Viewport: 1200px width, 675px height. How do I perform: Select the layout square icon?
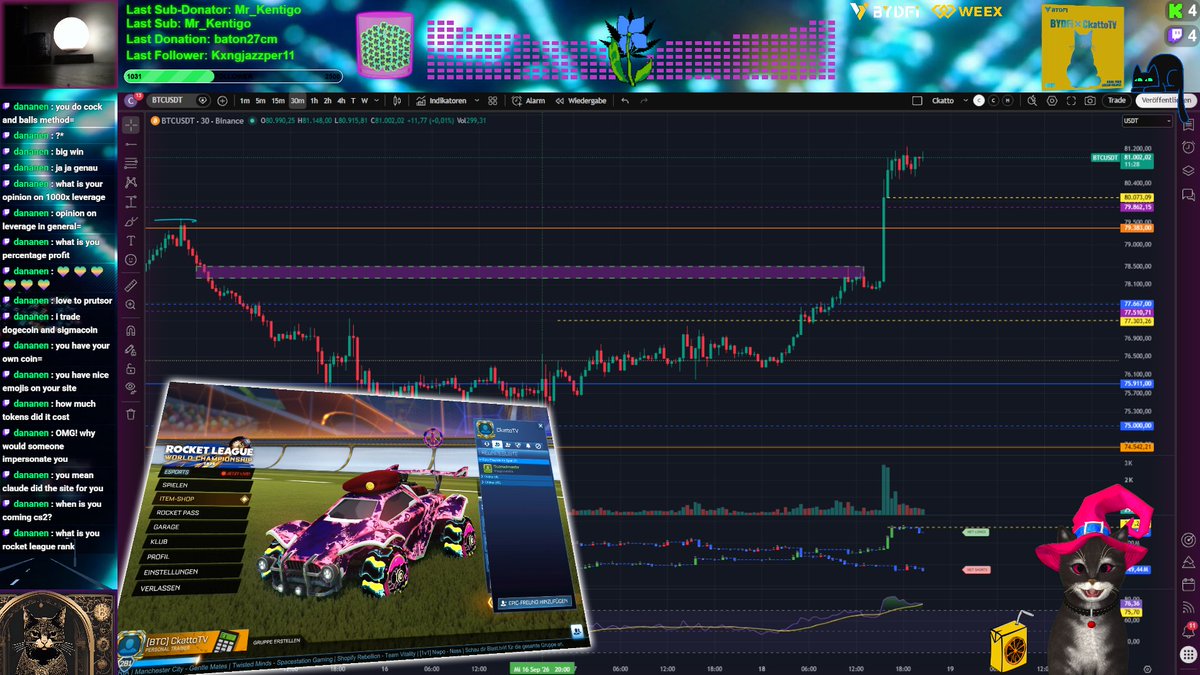pos(917,101)
